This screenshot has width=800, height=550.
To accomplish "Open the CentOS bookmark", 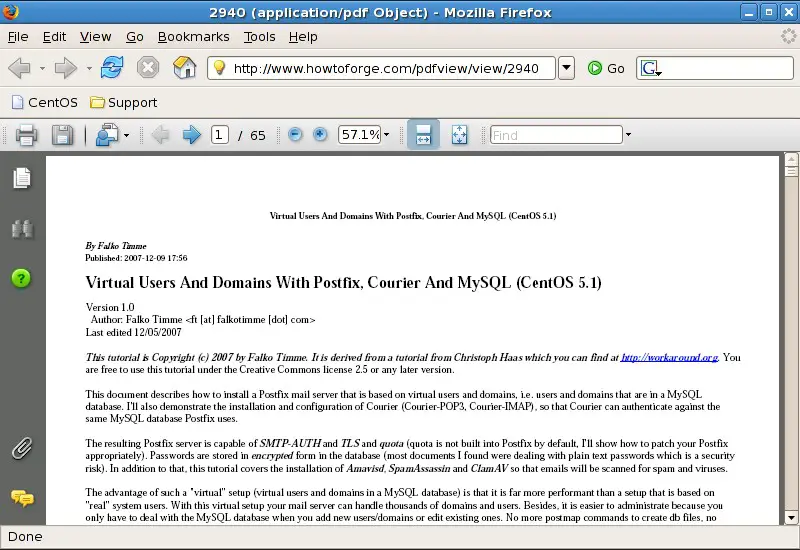I will [x=45, y=103].
